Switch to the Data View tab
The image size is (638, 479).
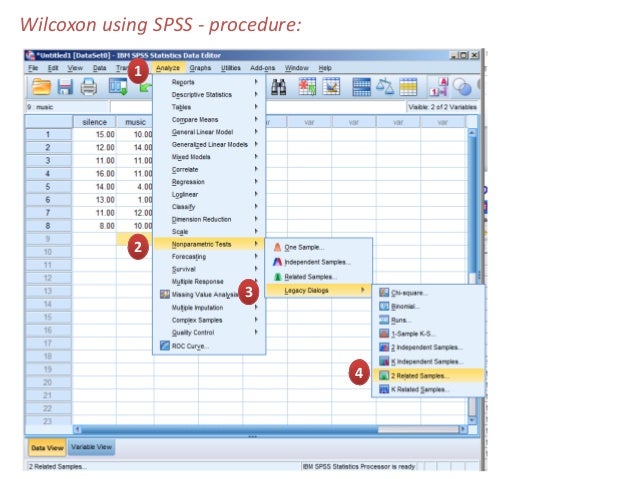click(47, 448)
